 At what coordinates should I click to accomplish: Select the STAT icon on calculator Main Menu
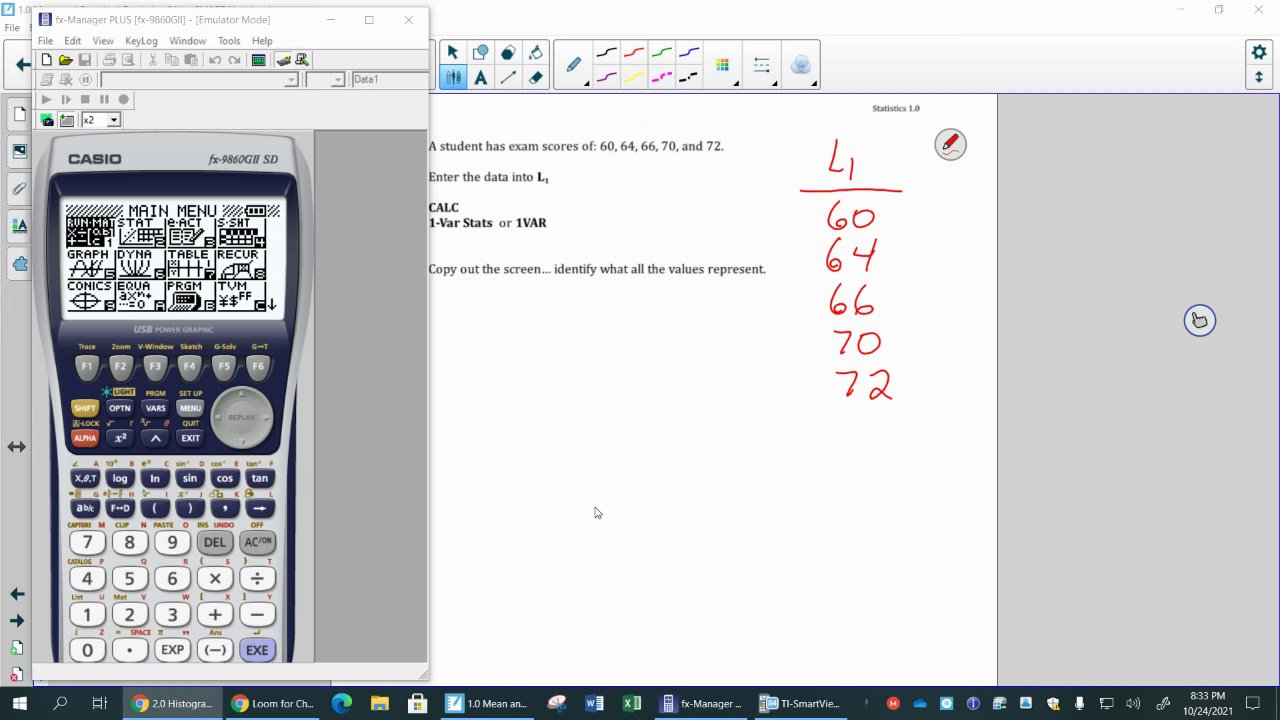pos(140,231)
